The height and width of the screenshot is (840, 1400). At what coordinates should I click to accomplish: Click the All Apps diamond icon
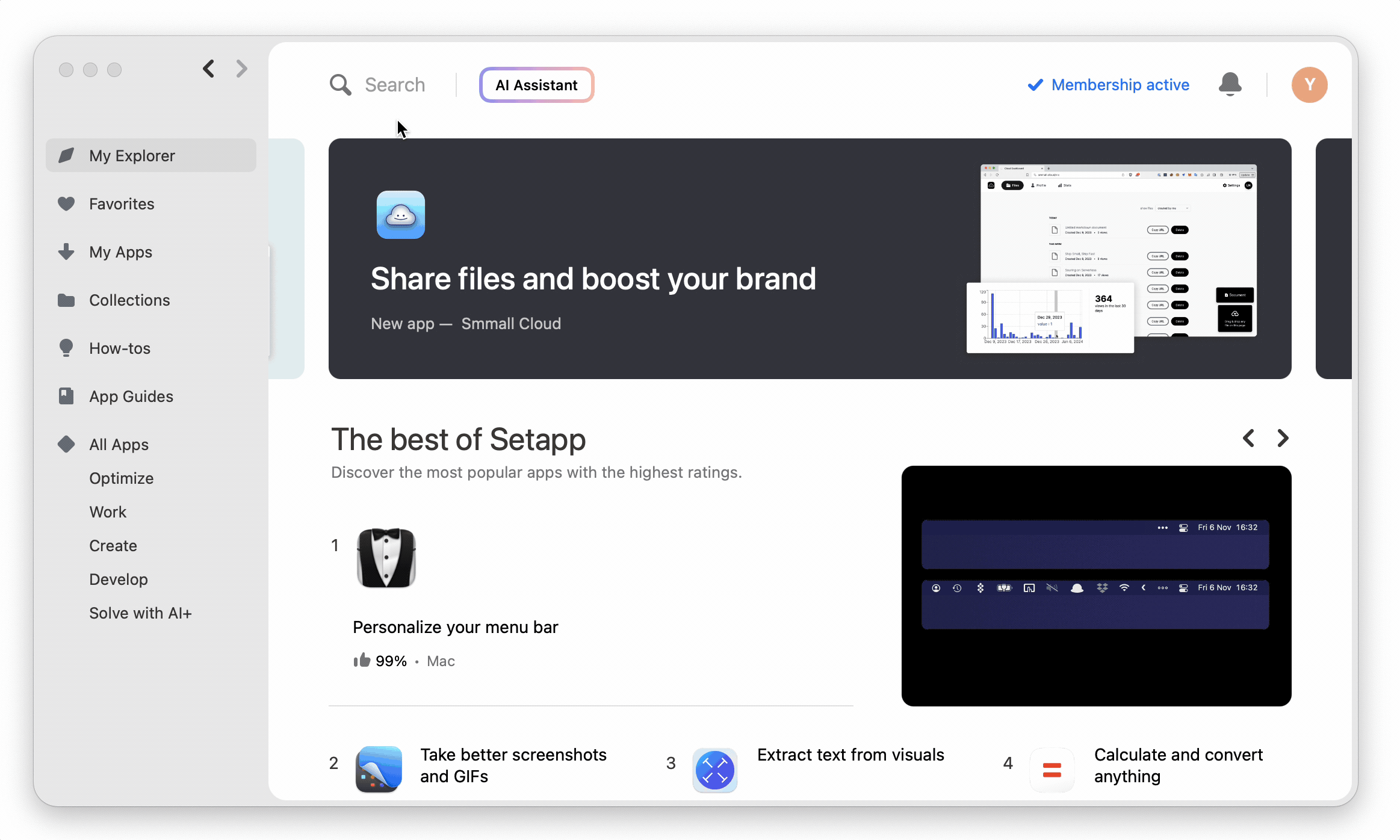click(66, 444)
